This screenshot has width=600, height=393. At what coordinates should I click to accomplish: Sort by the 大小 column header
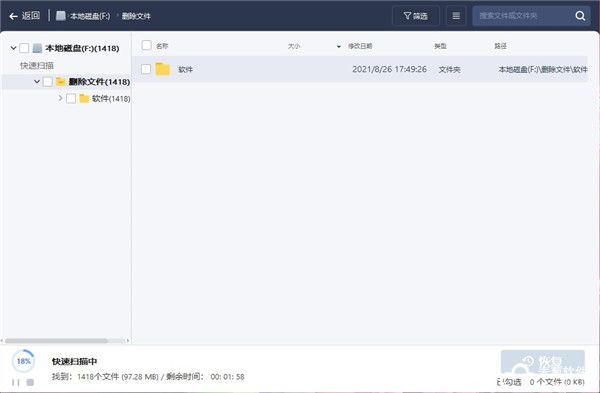[294, 46]
